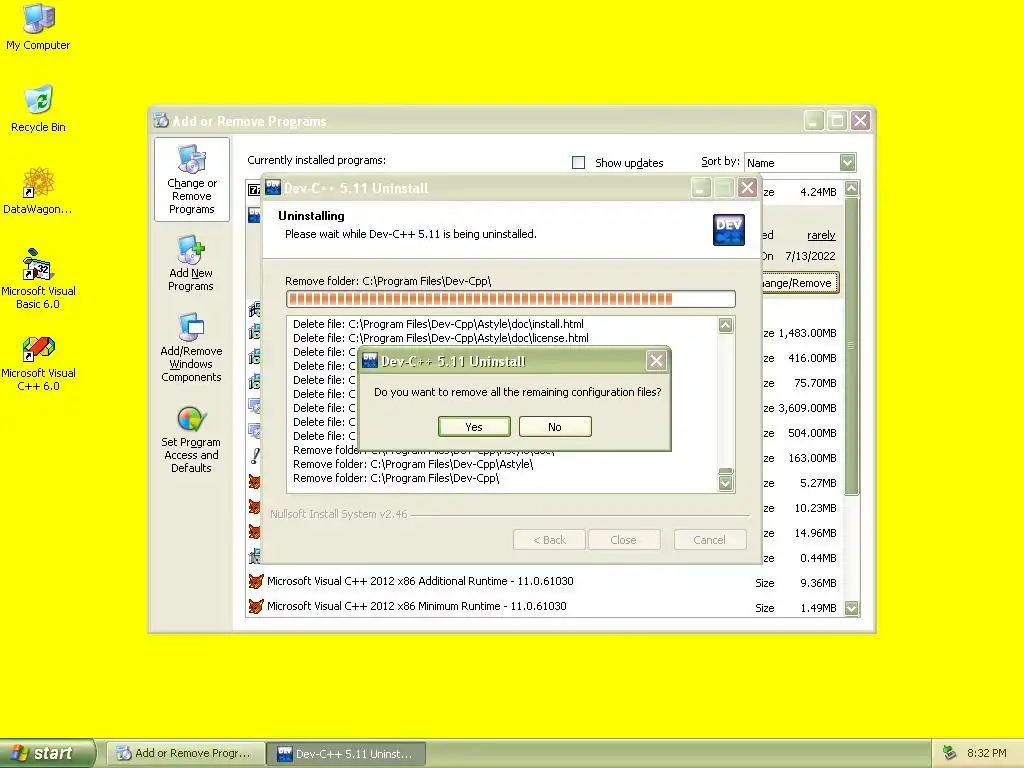The height and width of the screenshot is (768, 1024).
Task: Select Visual C++ 2012 x86 Minimum Runtime row
Action: [x=545, y=607]
